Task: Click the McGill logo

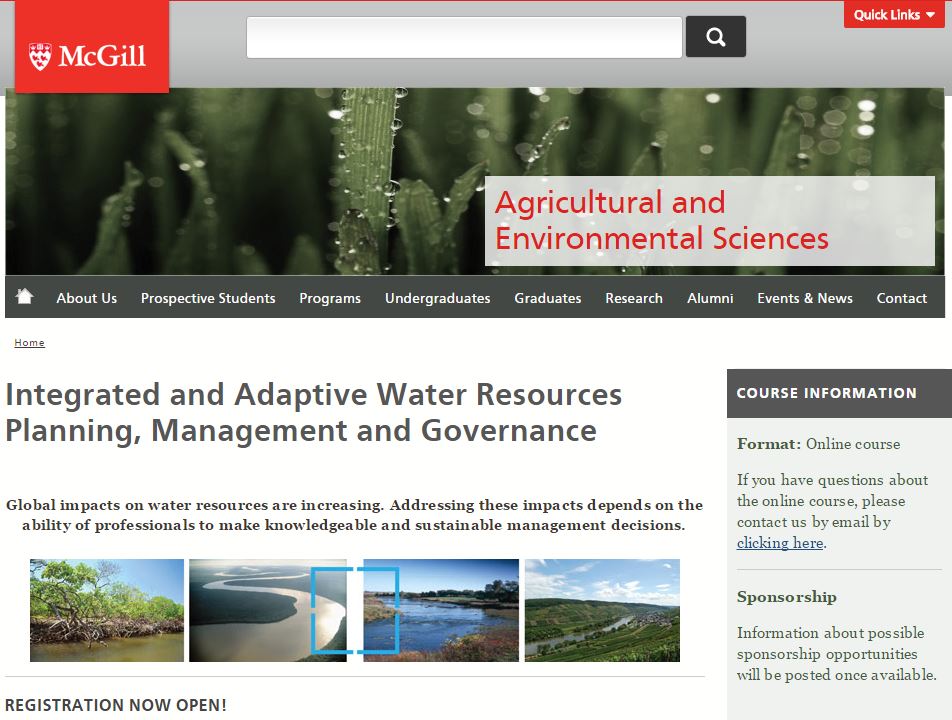Action: coord(92,47)
